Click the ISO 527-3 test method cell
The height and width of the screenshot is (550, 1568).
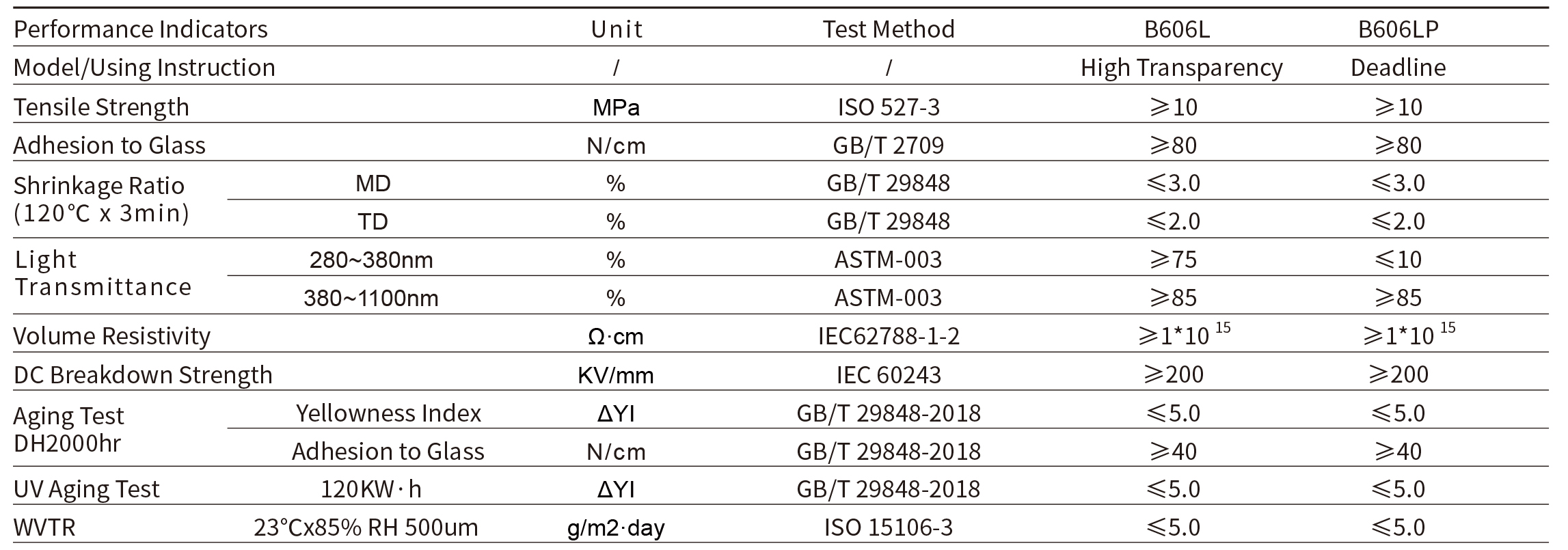888,107
